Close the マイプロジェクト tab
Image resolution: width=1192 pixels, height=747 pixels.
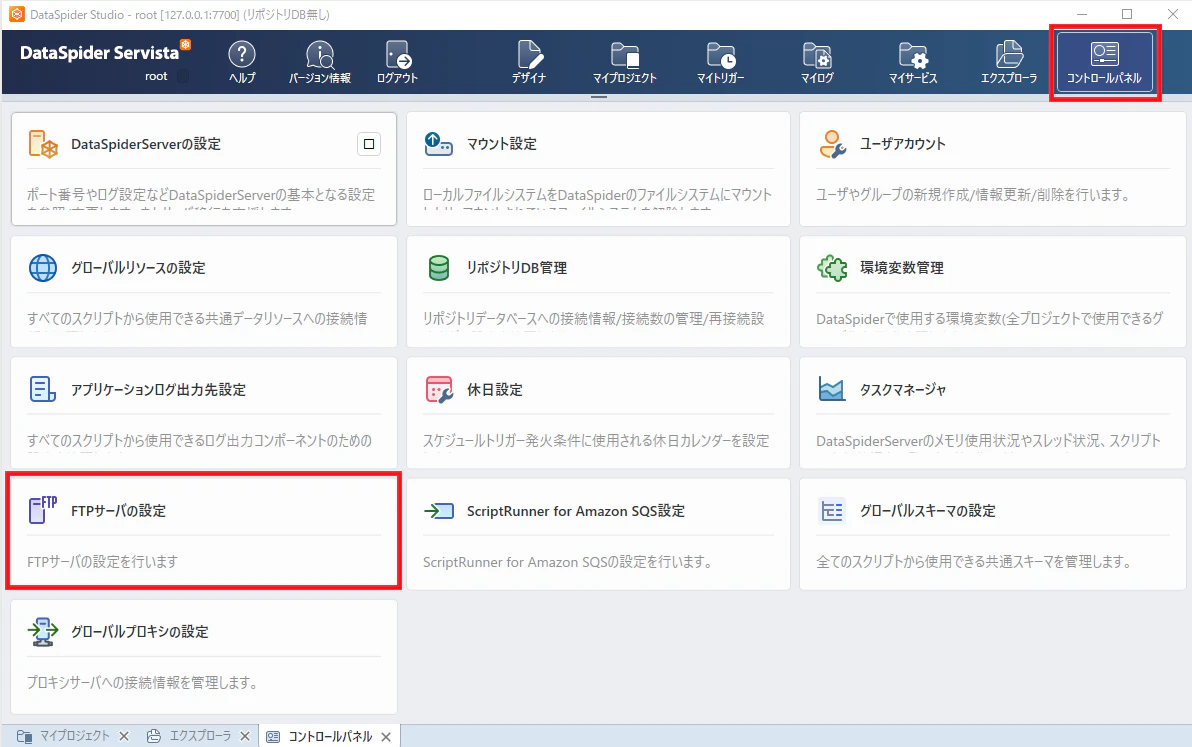[x=124, y=736]
